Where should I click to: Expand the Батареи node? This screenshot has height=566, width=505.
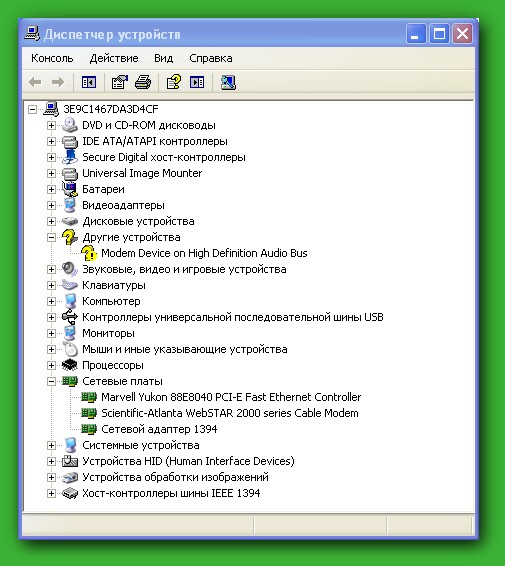51,190
